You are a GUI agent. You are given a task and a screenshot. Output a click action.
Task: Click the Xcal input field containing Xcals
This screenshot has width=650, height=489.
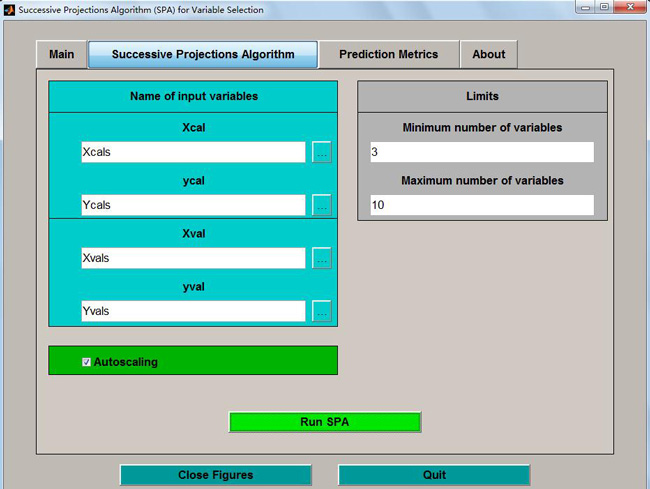pyautogui.click(x=193, y=152)
